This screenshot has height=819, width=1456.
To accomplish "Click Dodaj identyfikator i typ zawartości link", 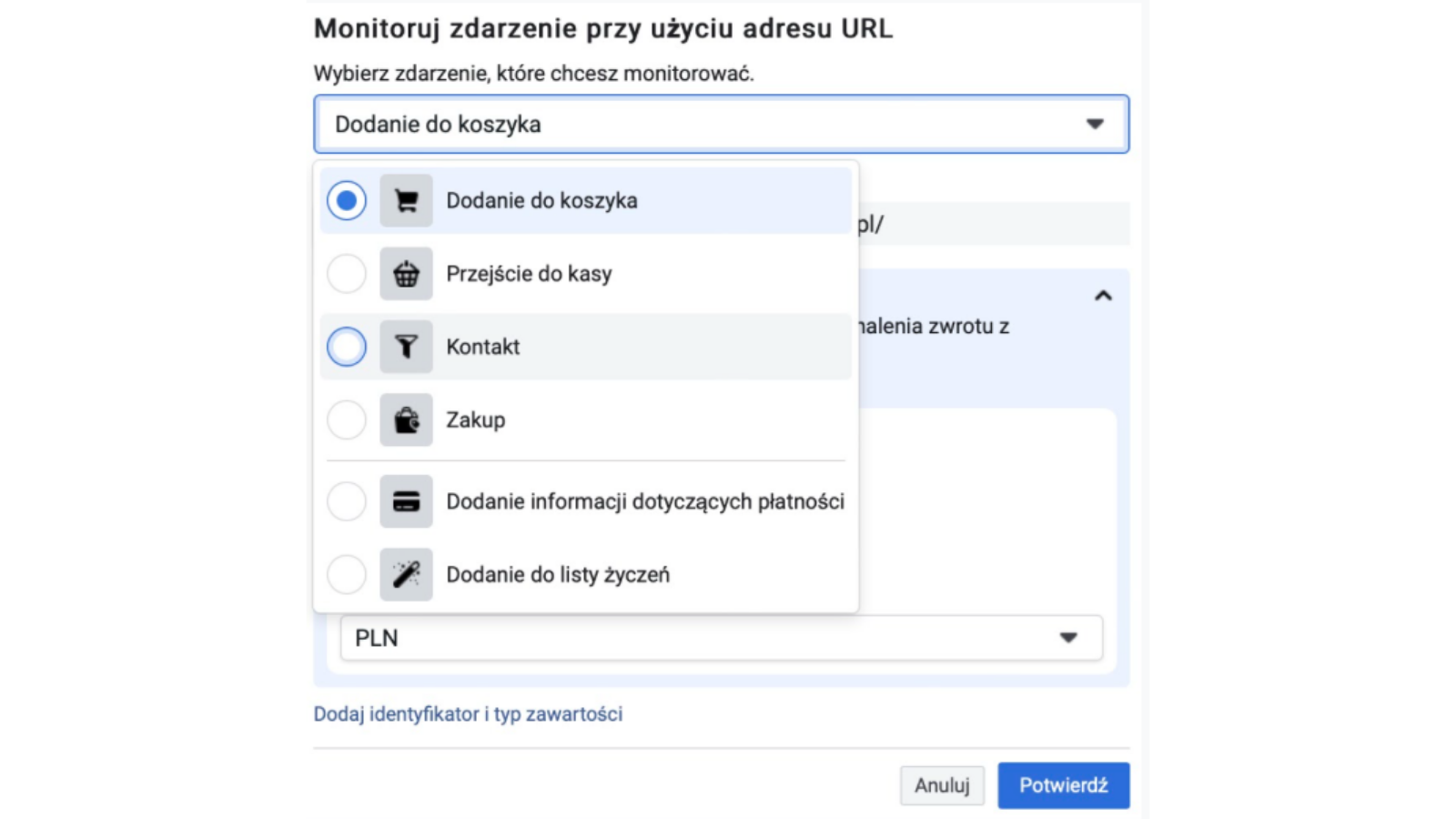I will click(x=468, y=714).
